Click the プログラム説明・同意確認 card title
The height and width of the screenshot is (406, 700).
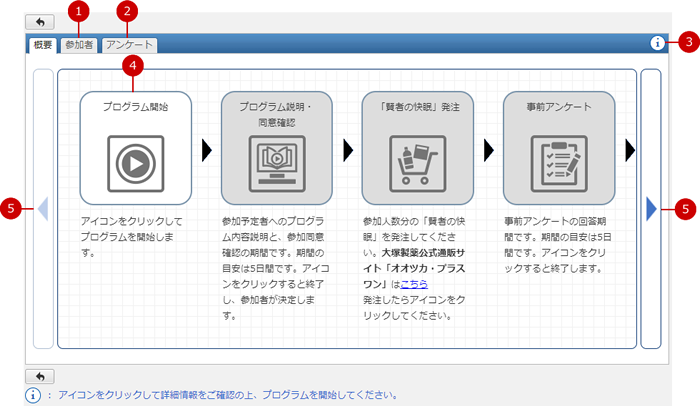[277, 113]
